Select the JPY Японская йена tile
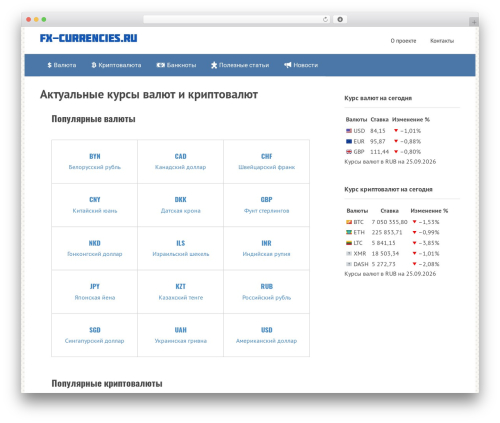 click(x=95, y=292)
